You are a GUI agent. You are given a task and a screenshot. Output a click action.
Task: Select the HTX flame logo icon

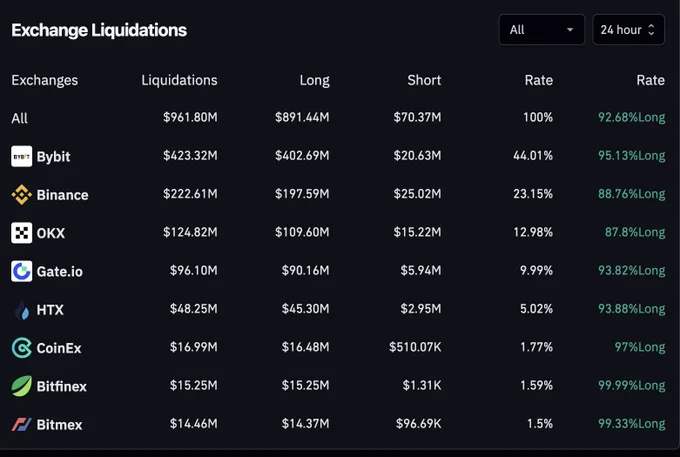[21, 310]
